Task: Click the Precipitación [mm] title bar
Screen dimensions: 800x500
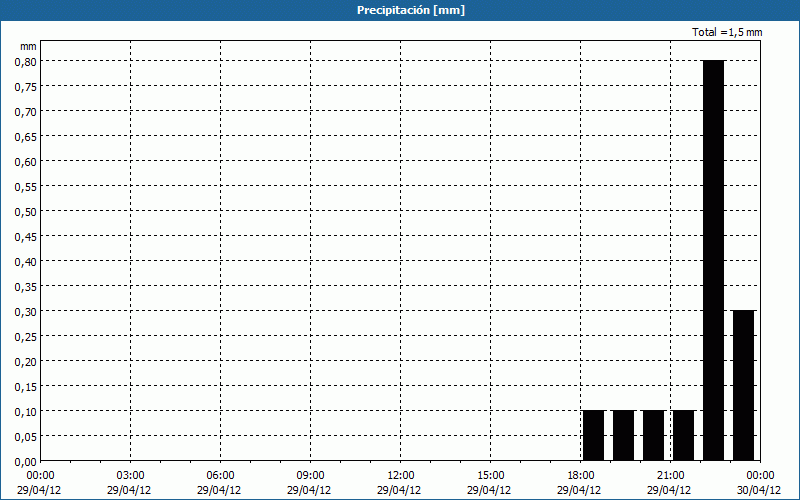Action: pyautogui.click(x=400, y=10)
